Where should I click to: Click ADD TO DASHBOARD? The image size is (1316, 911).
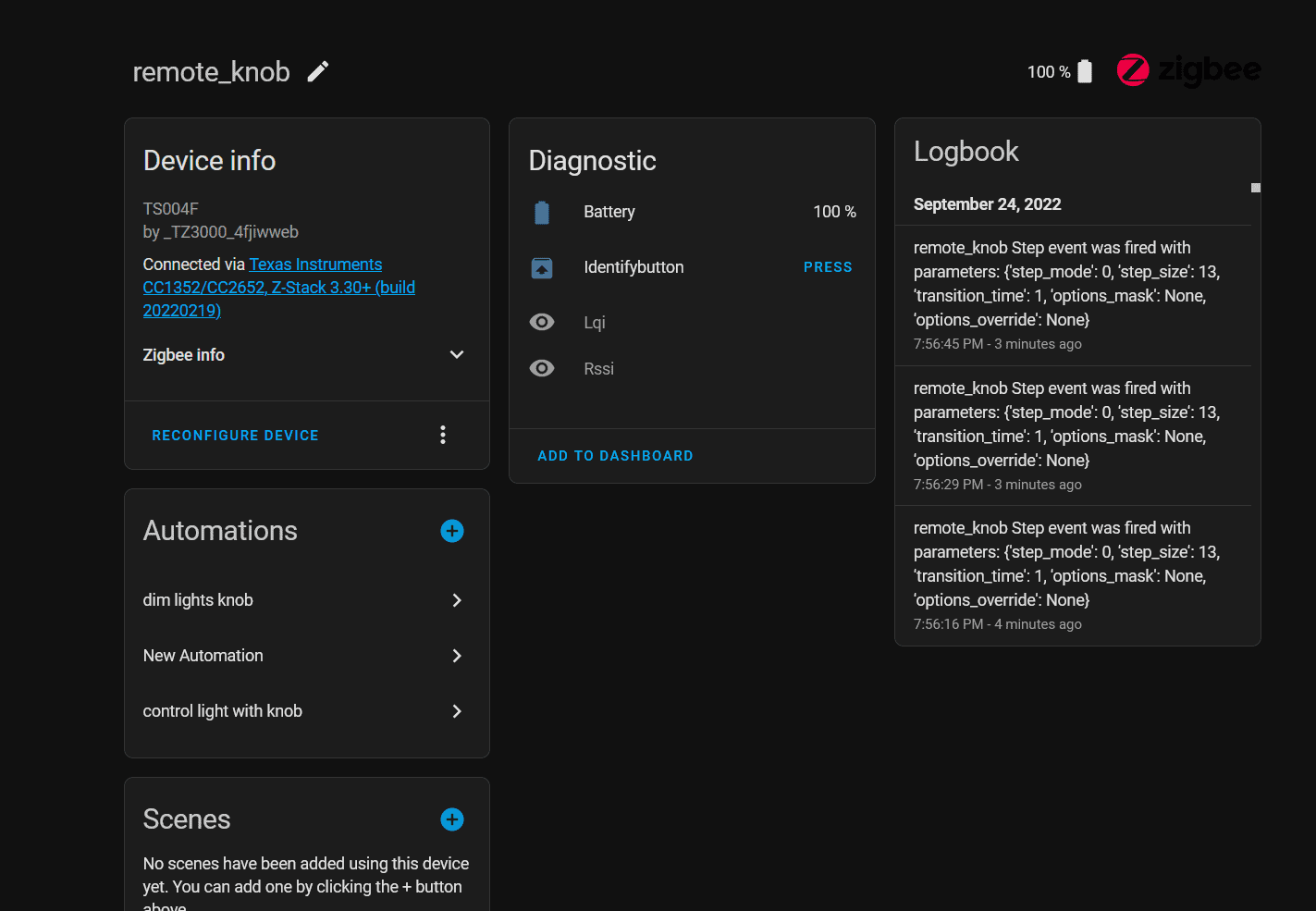coord(615,456)
